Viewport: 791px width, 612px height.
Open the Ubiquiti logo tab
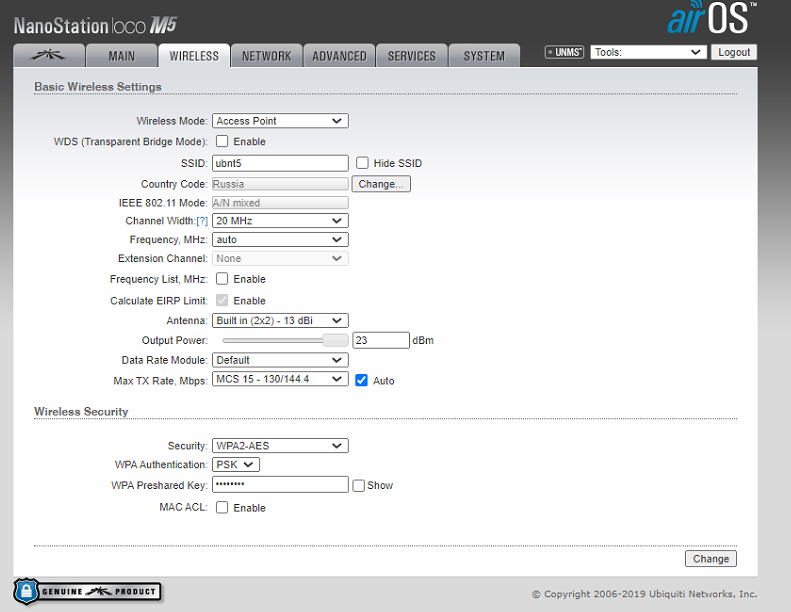click(x=49, y=55)
